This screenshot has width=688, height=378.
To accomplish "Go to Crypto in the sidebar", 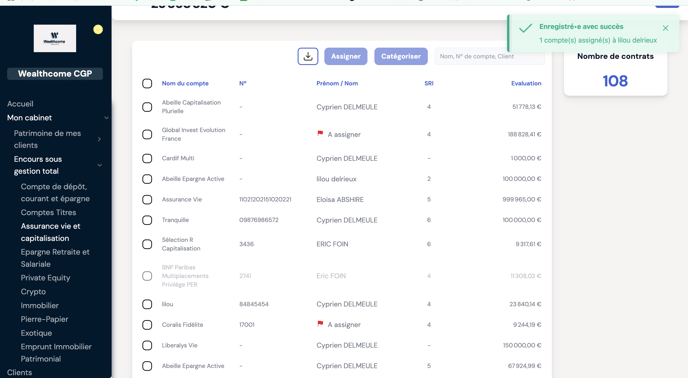I will point(33,292).
